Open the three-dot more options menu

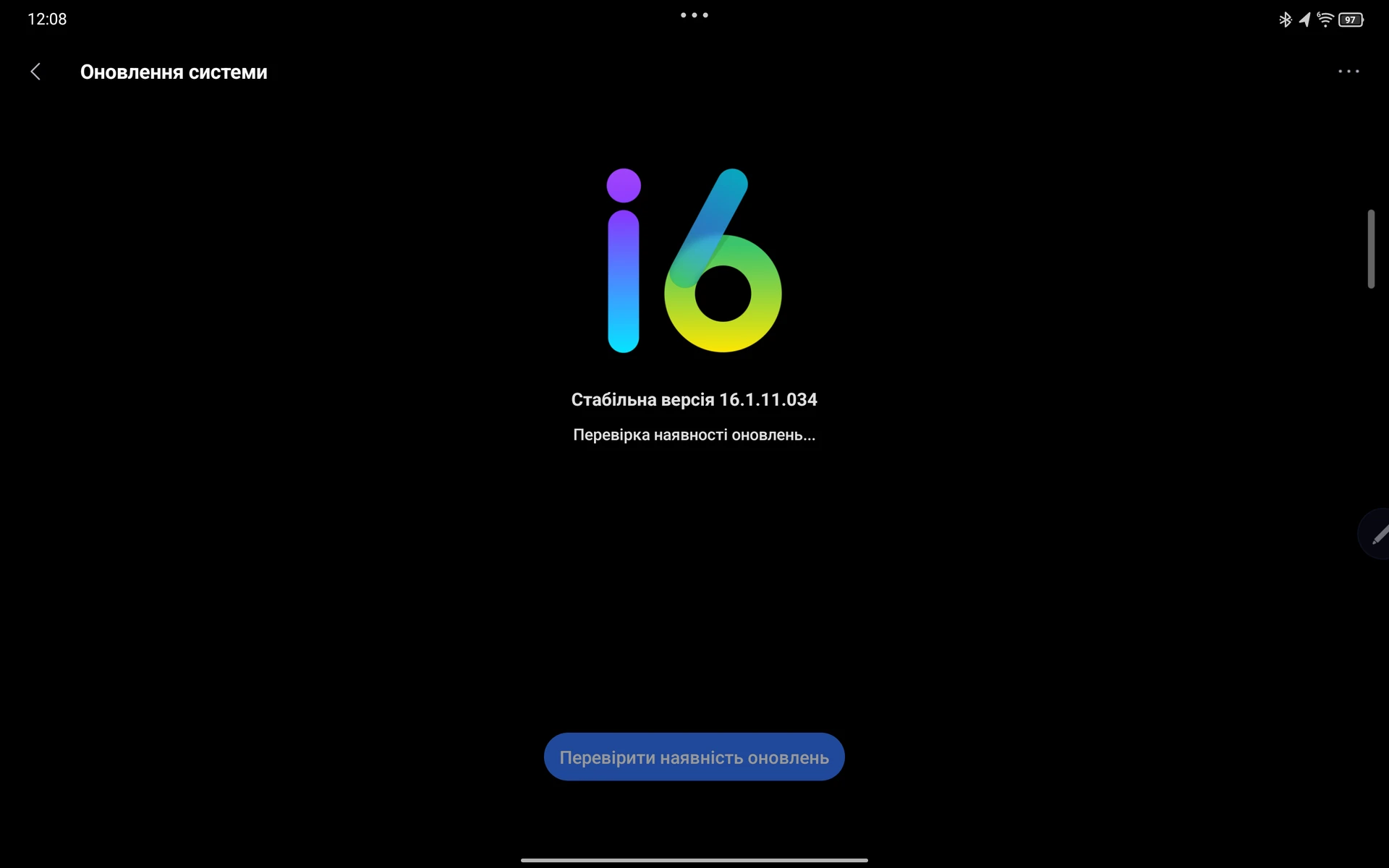click(x=1348, y=72)
